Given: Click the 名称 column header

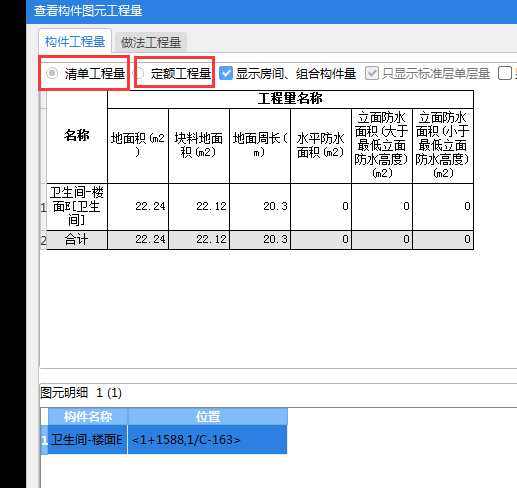Looking at the screenshot, I should (77, 136).
